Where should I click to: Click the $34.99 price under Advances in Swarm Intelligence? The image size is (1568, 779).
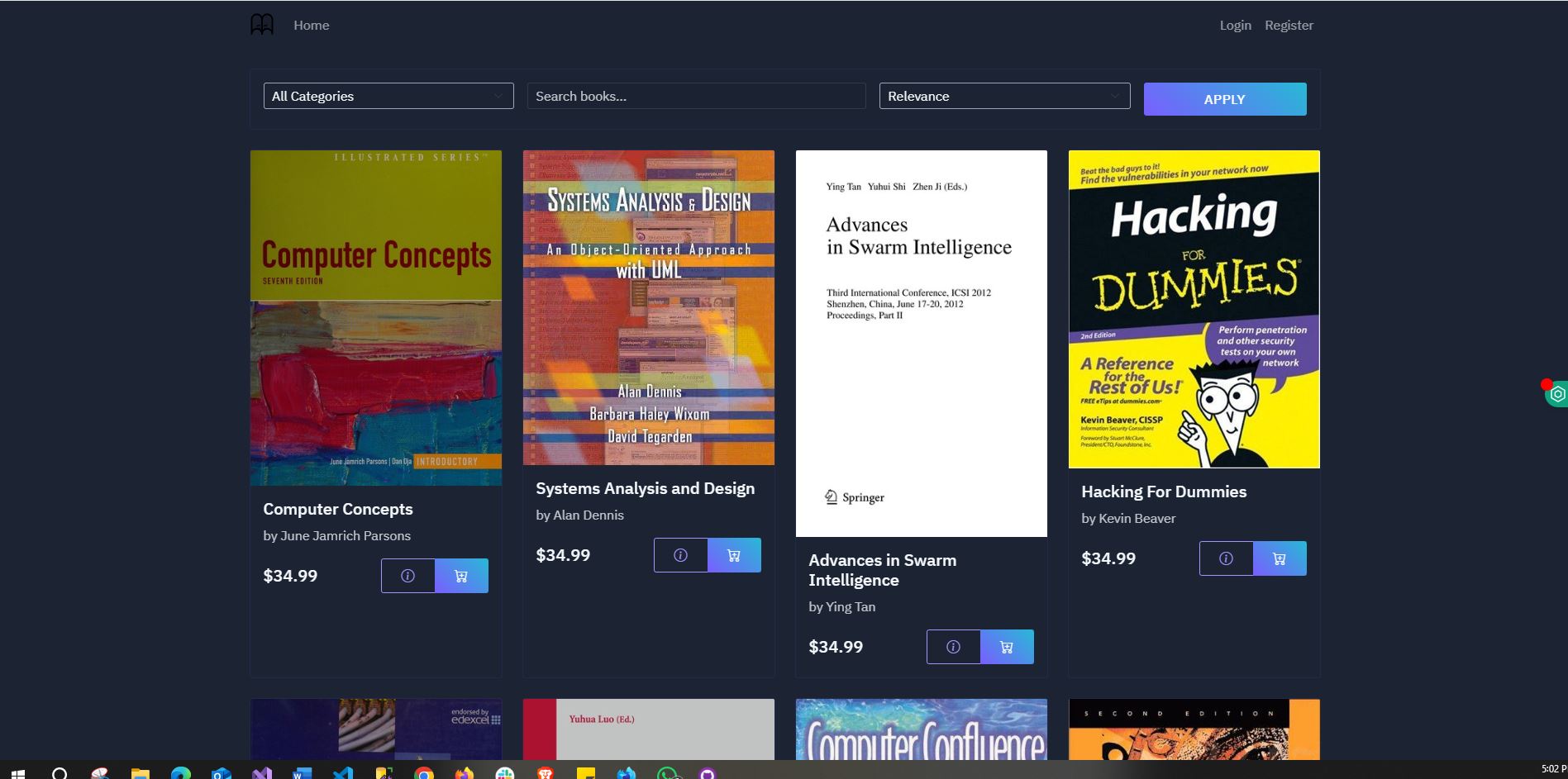coord(836,647)
